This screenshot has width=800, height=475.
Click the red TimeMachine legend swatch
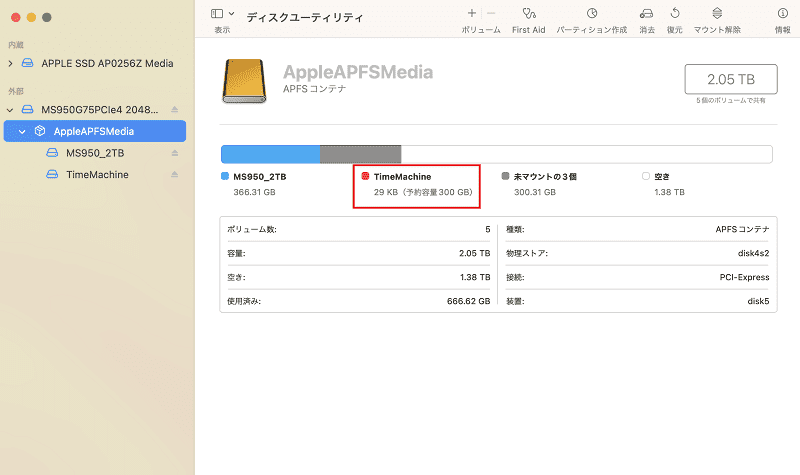(365, 176)
